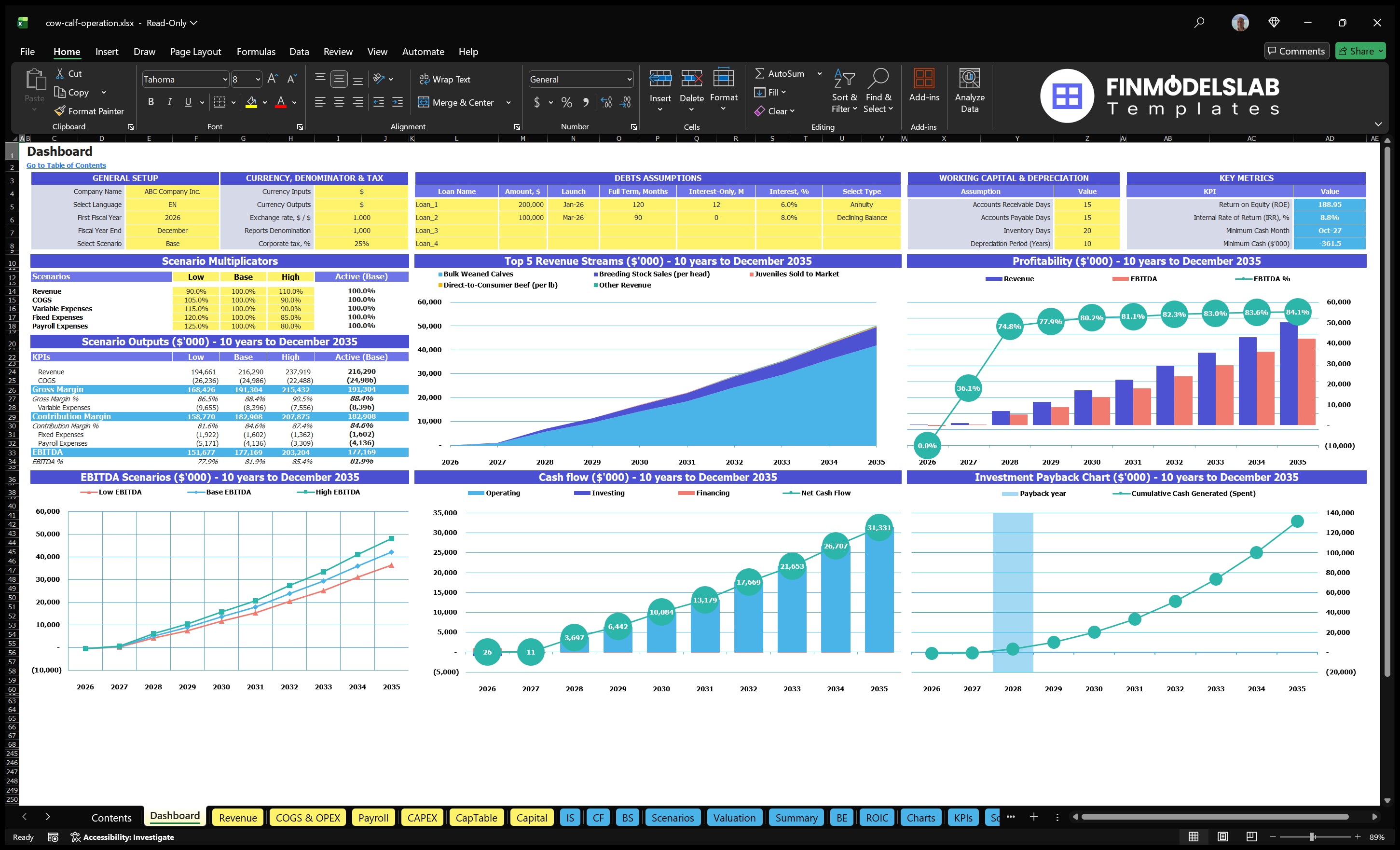Switch to the Formulas ribbon tab
The width and height of the screenshot is (1400, 850).
256,52
